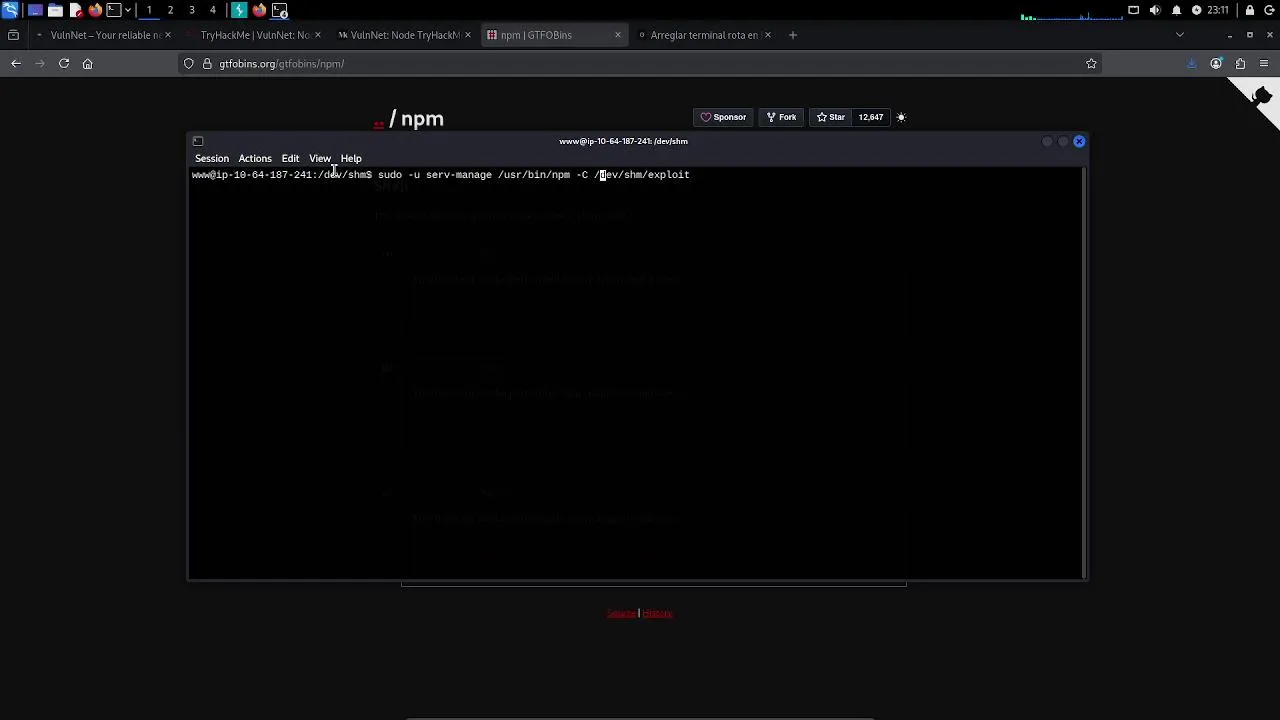Screen dimensions: 1280x720
Task: Open the notifications bell in the tray
Action: pos(1176,10)
